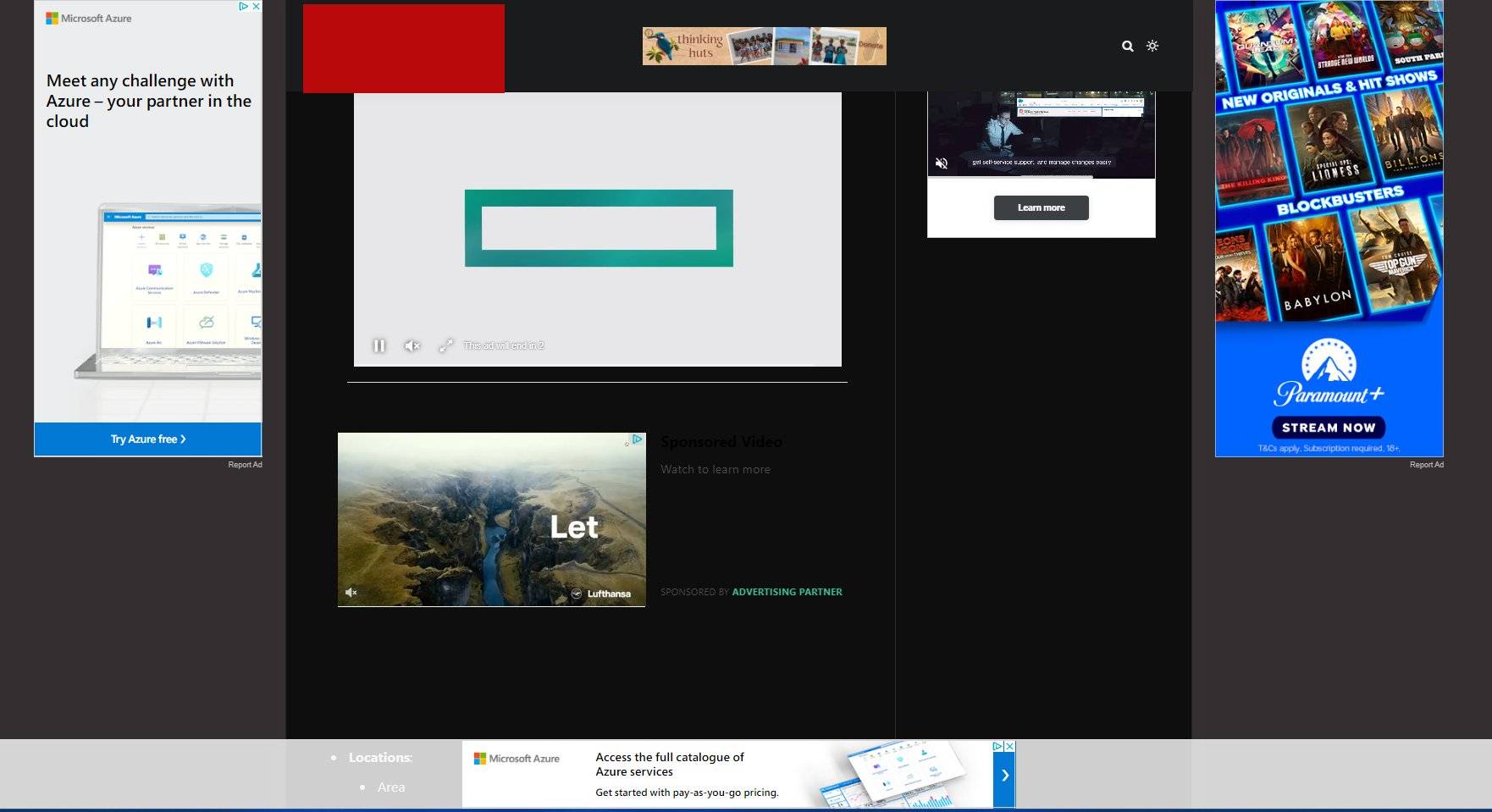Open the Advertising Partner link

pos(787,592)
